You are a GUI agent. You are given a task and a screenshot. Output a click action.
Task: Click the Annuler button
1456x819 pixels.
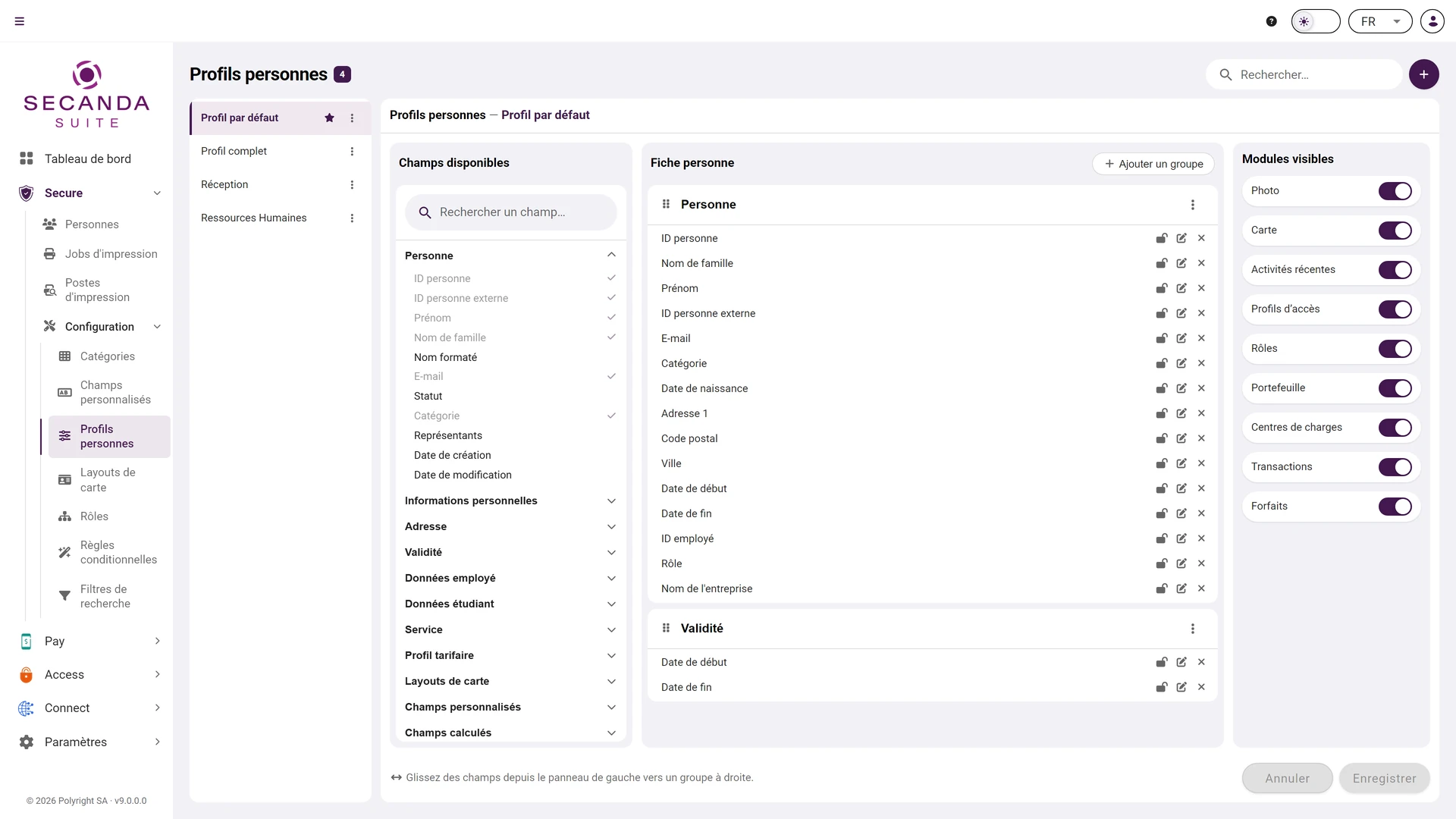click(x=1287, y=778)
